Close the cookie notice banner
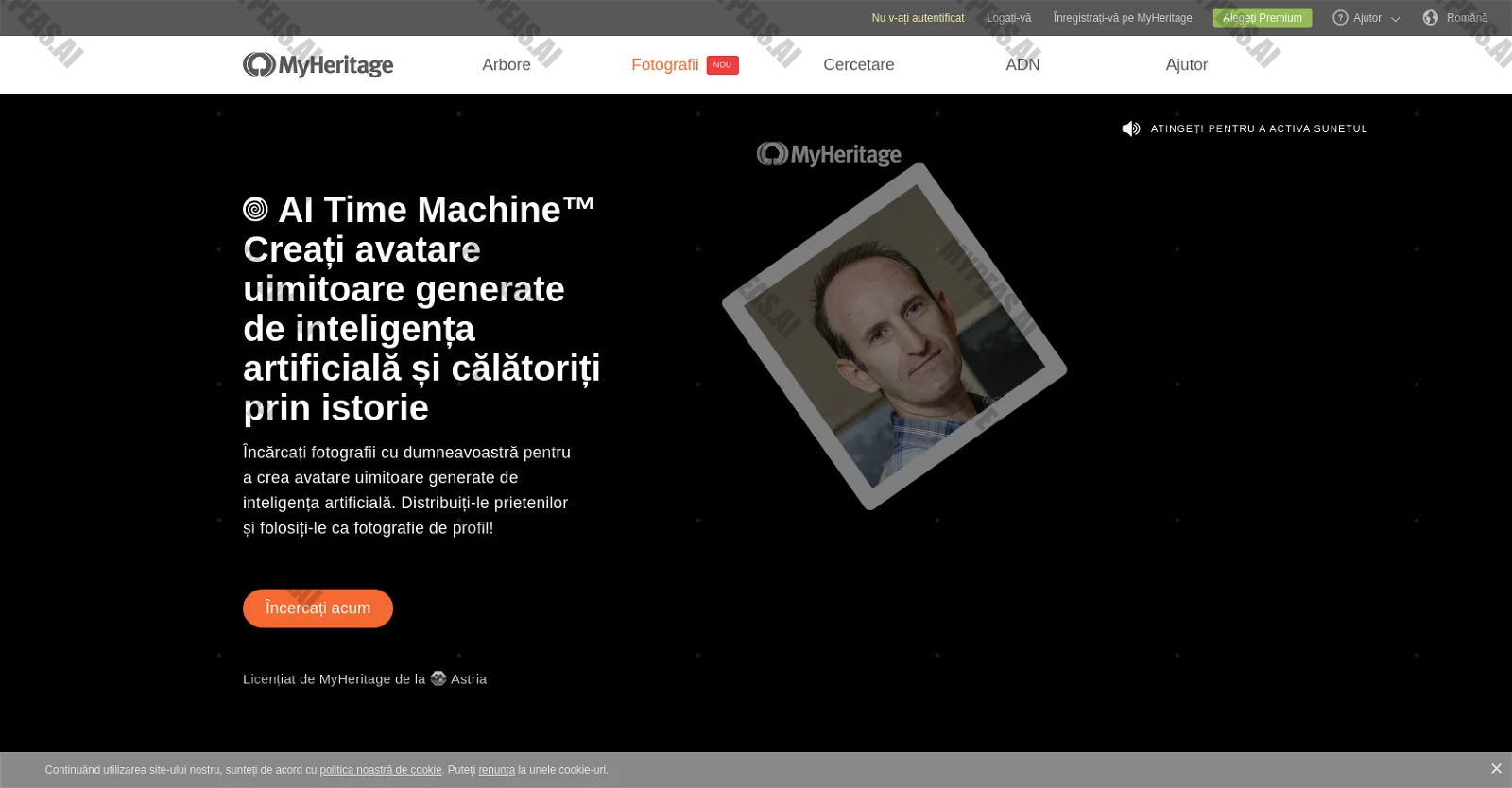The width and height of the screenshot is (1512, 788). click(1496, 769)
